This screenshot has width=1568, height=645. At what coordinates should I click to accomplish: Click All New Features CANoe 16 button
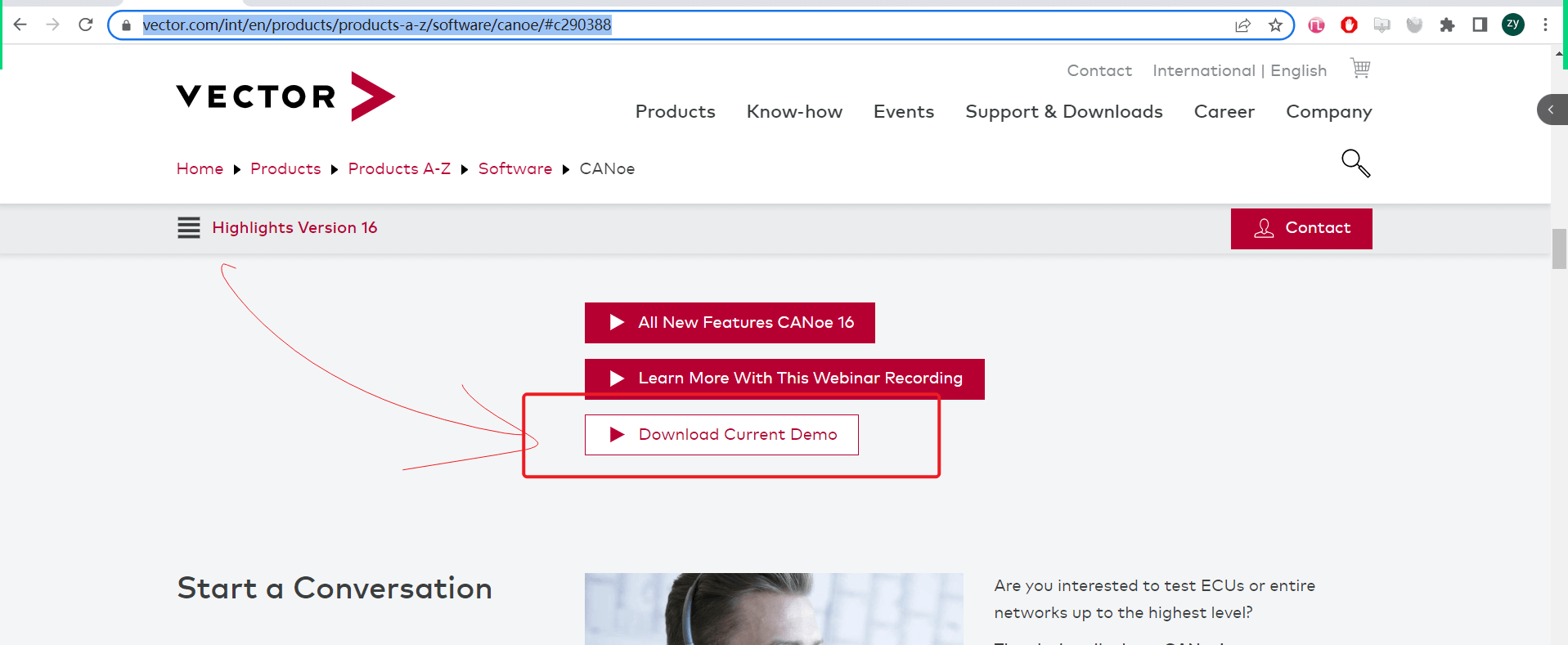730,323
